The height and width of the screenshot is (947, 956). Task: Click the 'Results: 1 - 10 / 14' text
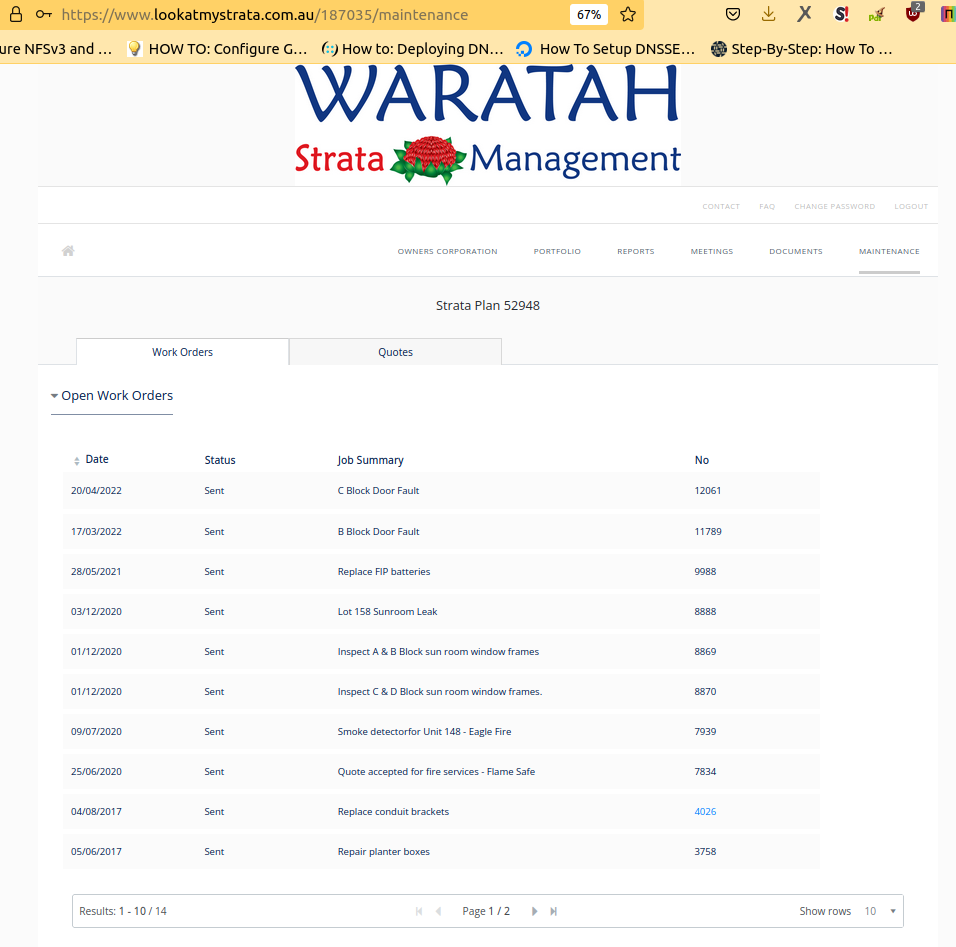click(123, 911)
